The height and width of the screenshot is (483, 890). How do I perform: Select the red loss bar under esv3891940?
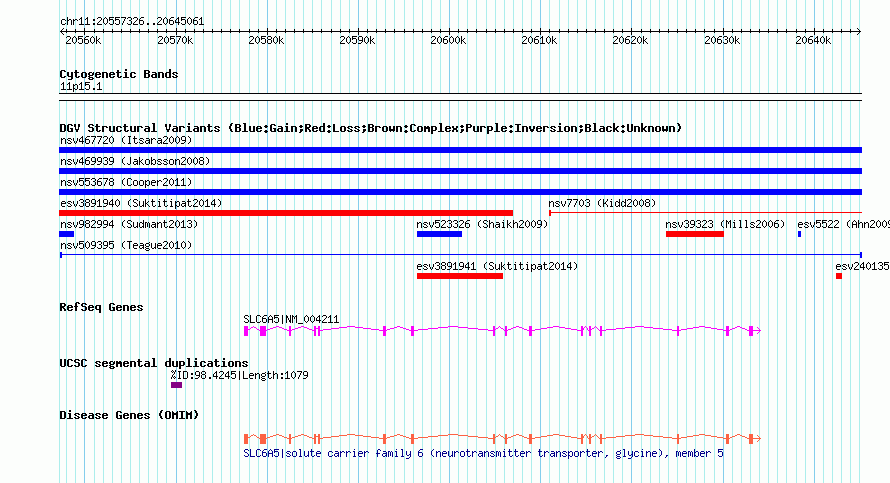pyautogui.click(x=286, y=213)
